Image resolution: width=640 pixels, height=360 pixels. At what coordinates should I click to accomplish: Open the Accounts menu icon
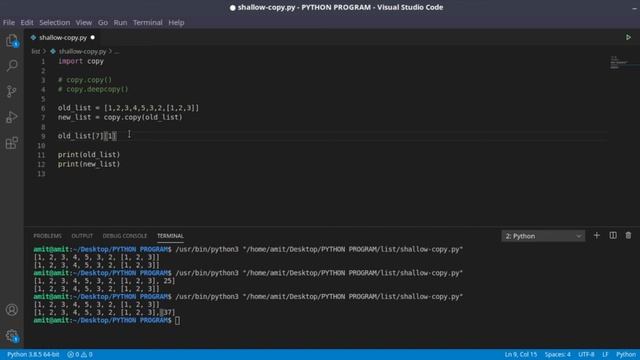12,310
